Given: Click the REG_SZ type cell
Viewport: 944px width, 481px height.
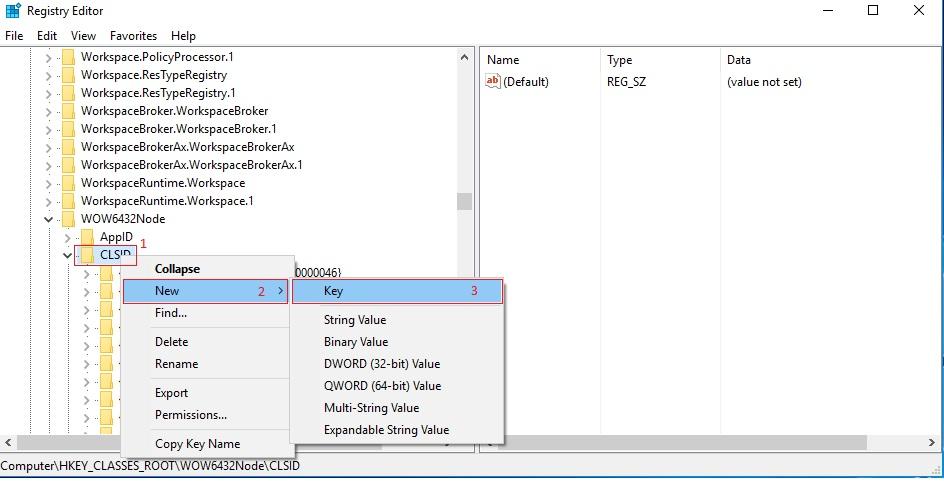Looking at the screenshot, I should click(x=627, y=82).
